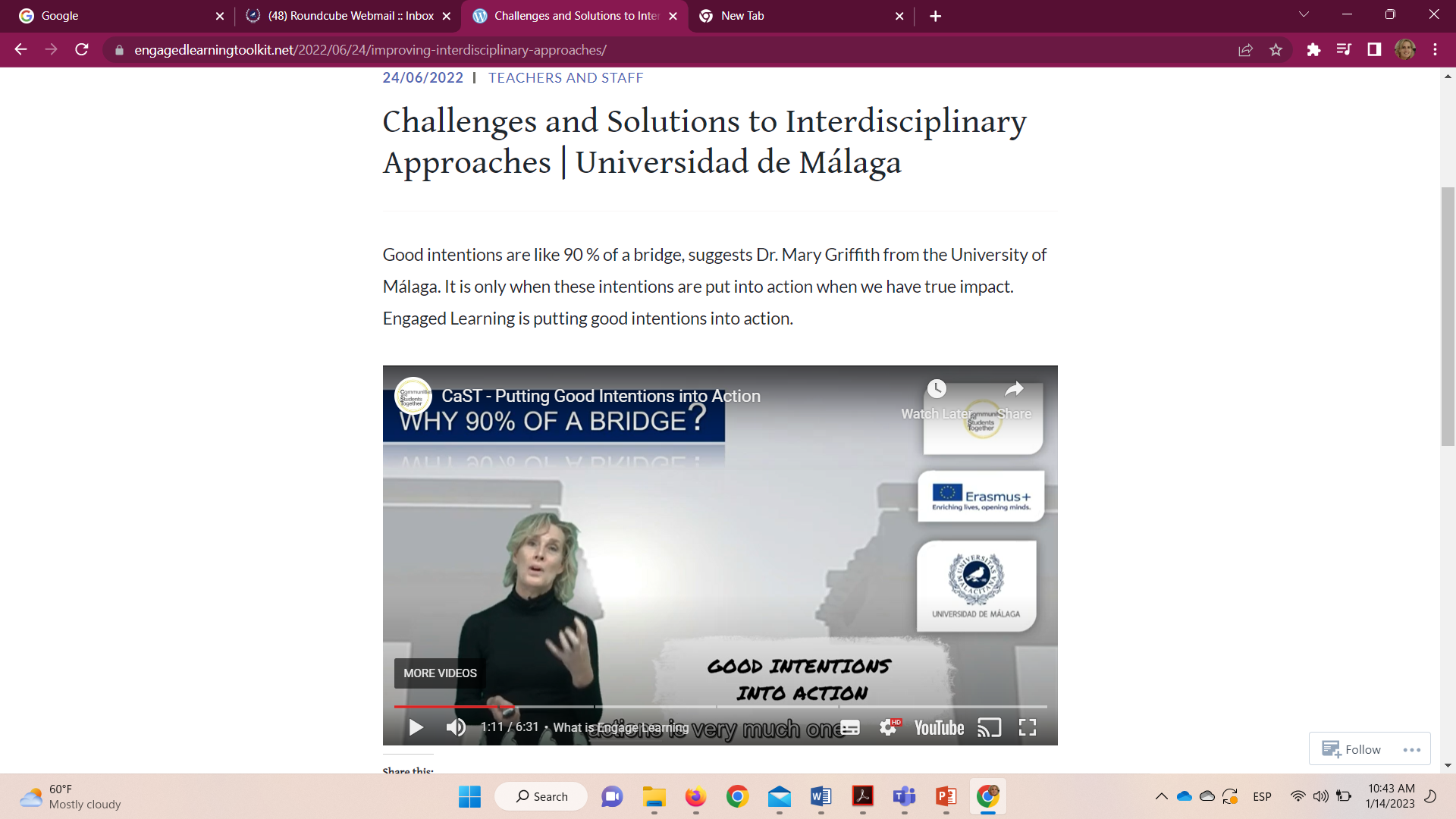1456x819 pixels.
Task: Toggle the browser side panel
Action: pos(1374,50)
